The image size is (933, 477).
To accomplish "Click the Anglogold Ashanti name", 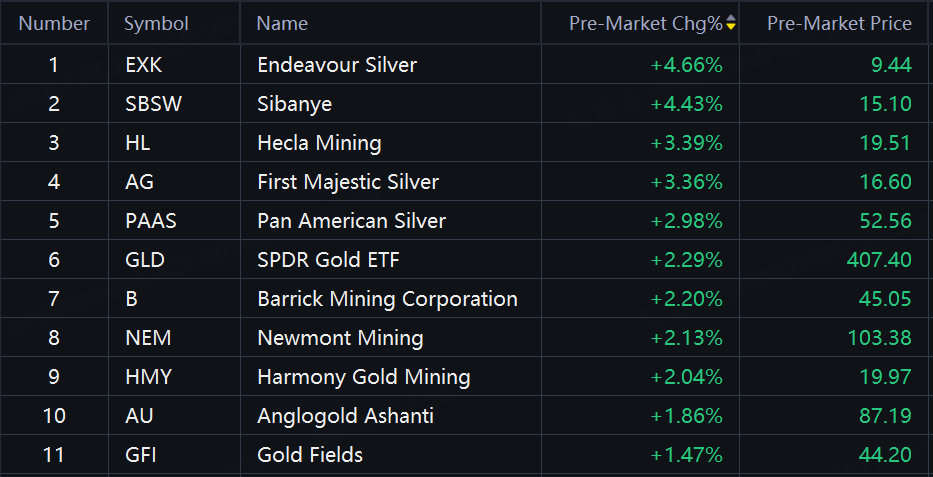I will [345, 416].
